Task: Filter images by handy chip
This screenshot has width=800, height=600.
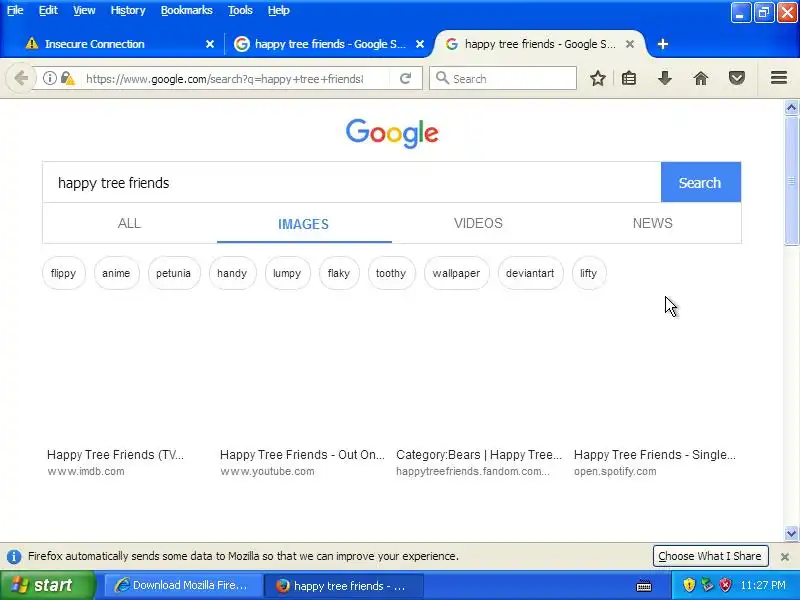Action: coord(232,273)
